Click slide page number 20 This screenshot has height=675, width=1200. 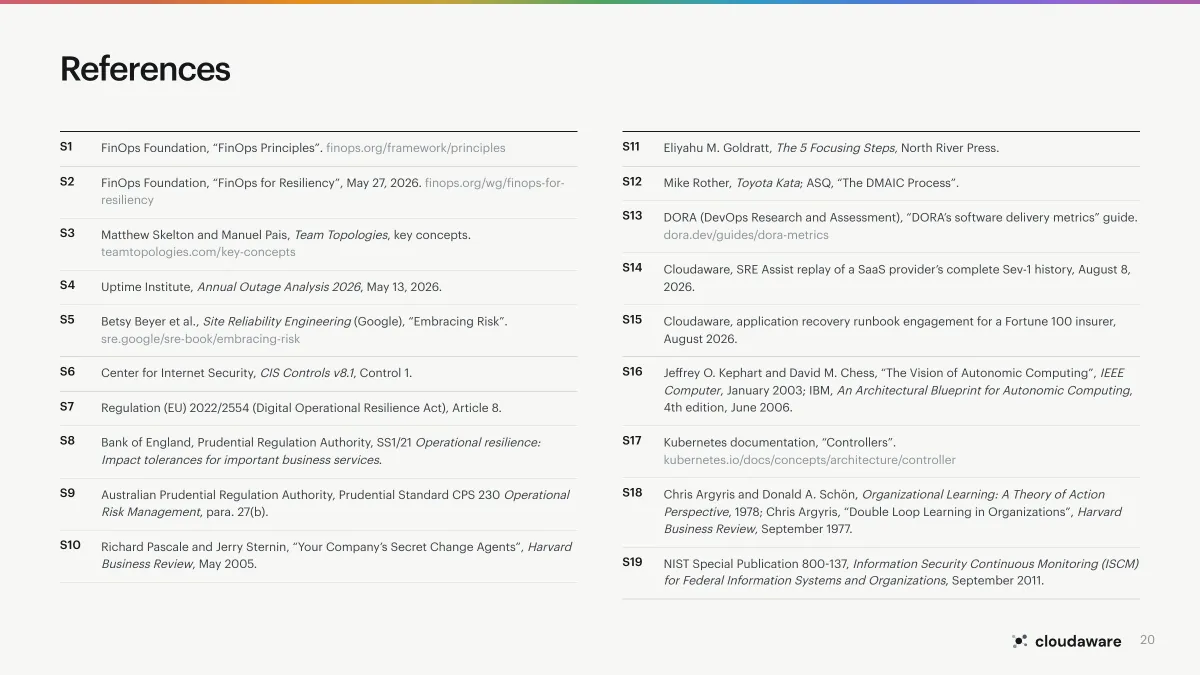pyautogui.click(x=1147, y=640)
